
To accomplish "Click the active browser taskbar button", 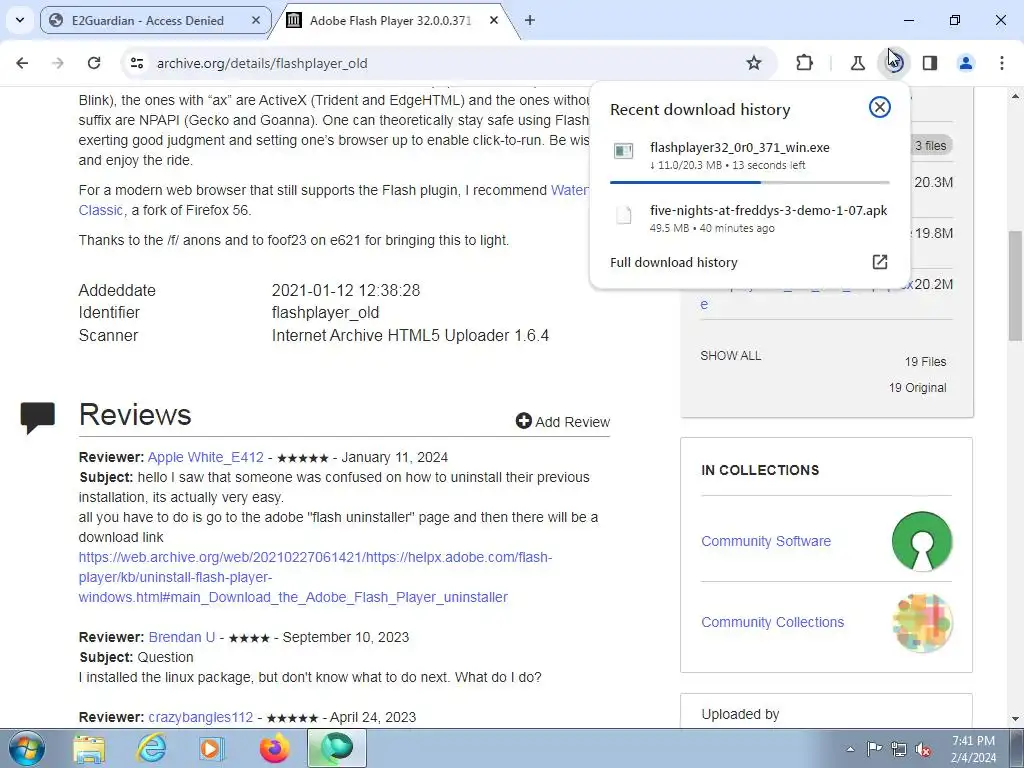I will (x=337, y=748).
